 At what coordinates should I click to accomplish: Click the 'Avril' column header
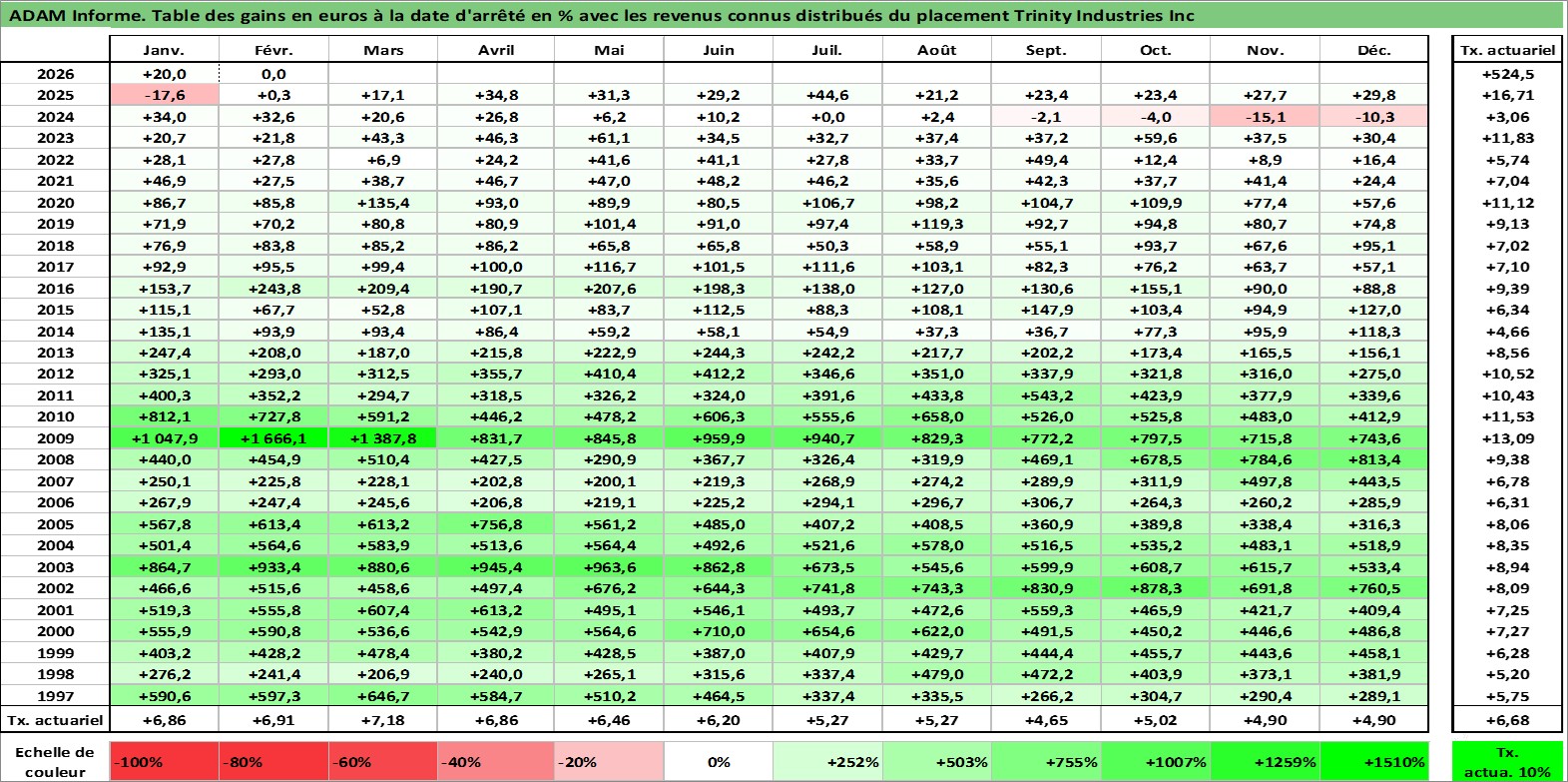(496, 50)
